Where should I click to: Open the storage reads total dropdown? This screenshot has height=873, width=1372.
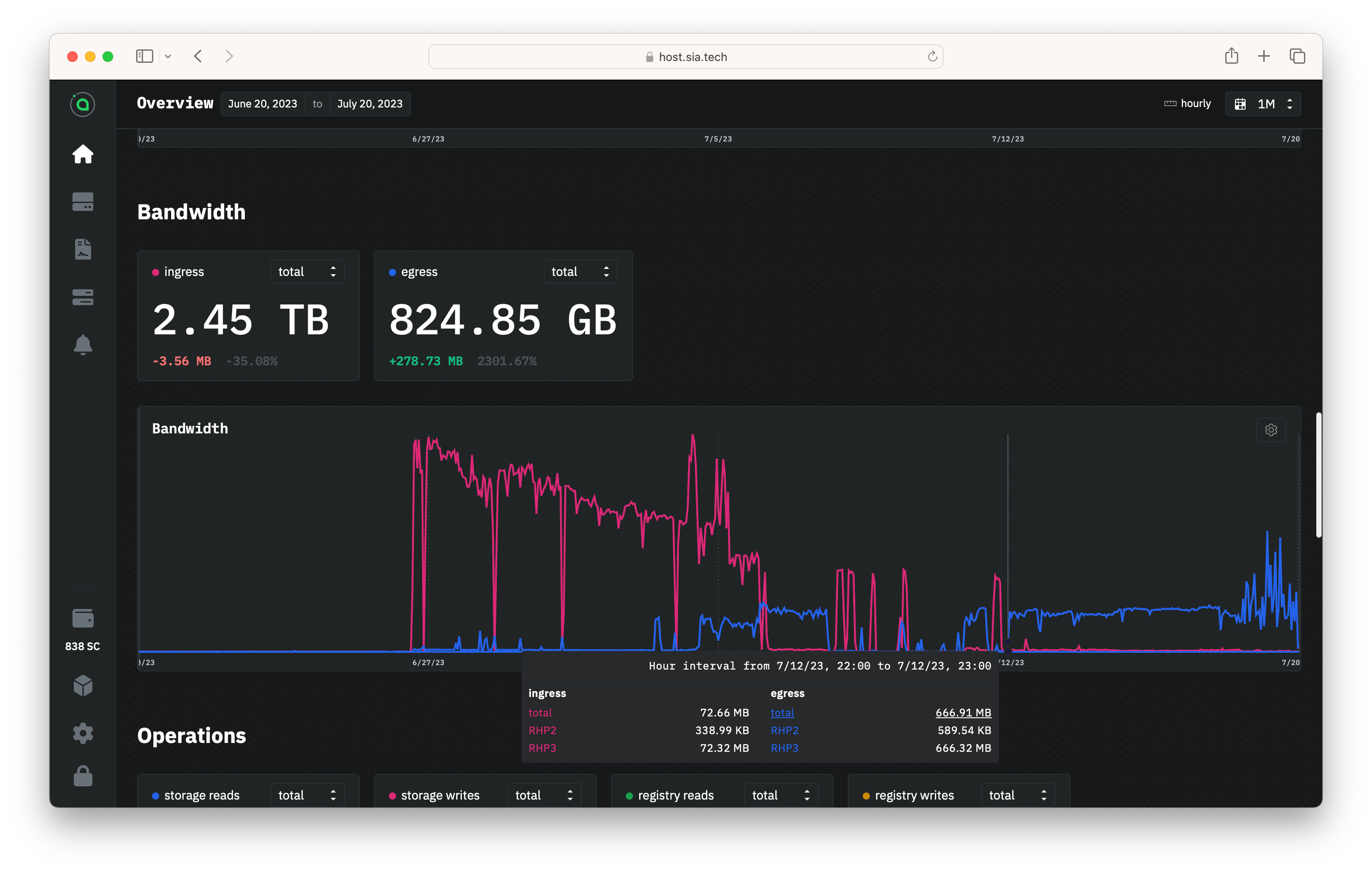pyautogui.click(x=307, y=795)
